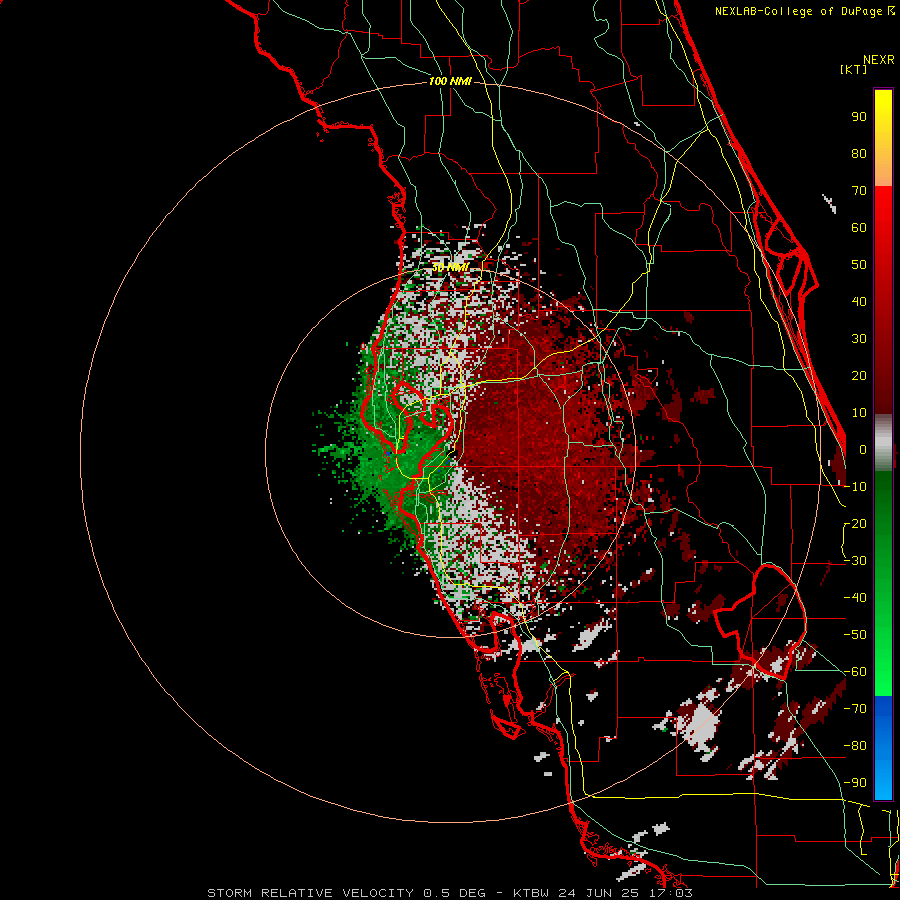Click the -30 value on the scale
This screenshot has width=900, height=900.
click(855, 561)
